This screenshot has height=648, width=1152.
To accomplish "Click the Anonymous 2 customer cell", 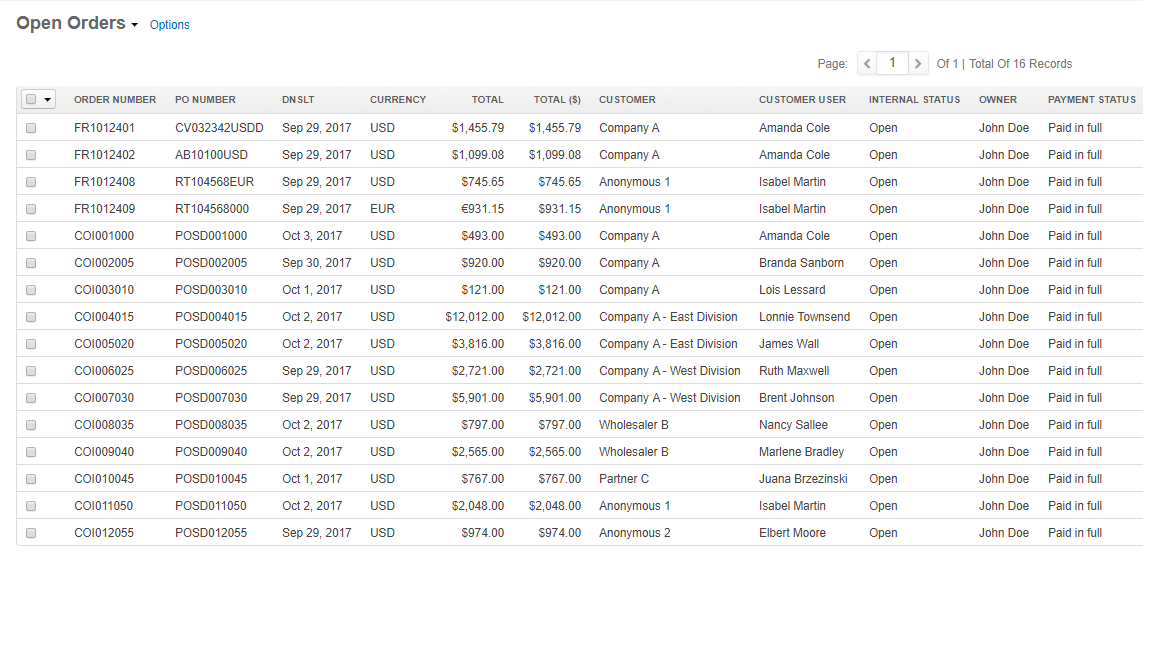I will [635, 533].
